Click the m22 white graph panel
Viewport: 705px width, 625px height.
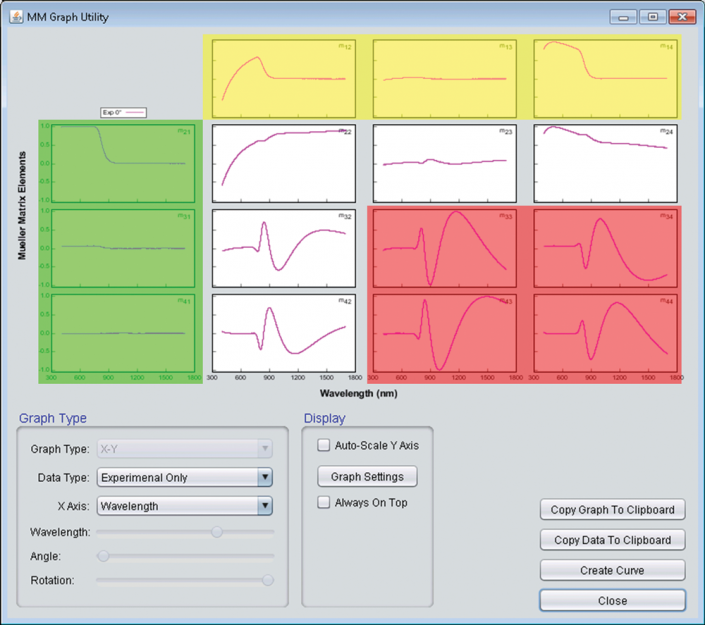click(x=283, y=158)
